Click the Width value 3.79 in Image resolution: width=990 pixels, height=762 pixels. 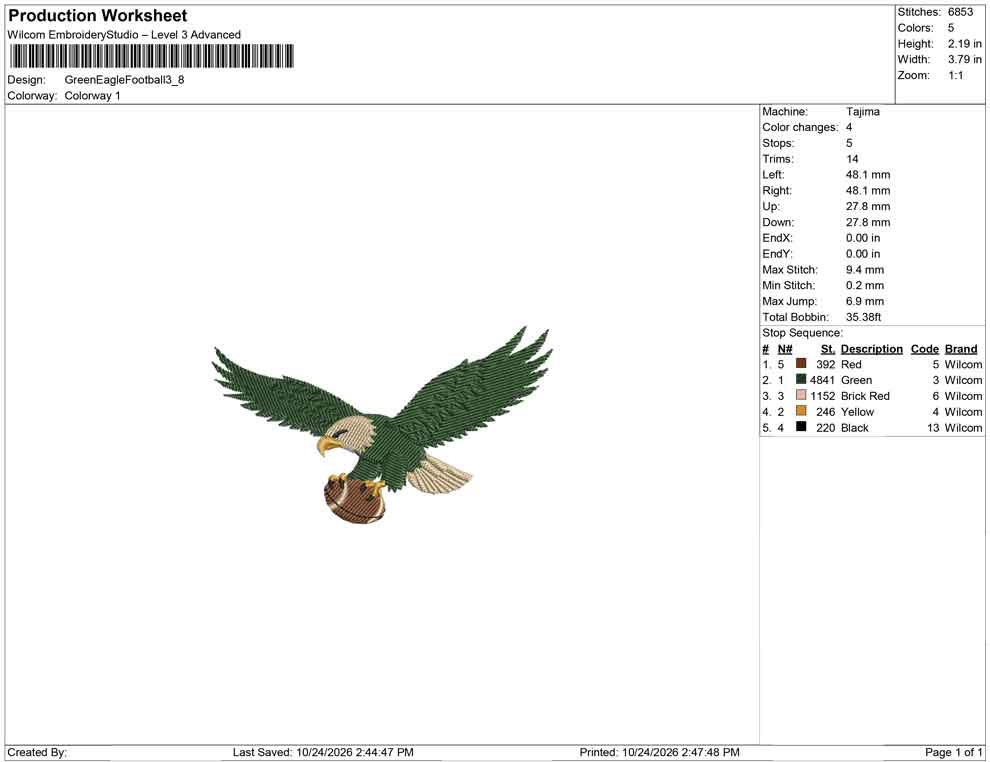pyautogui.click(x=965, y=59)
